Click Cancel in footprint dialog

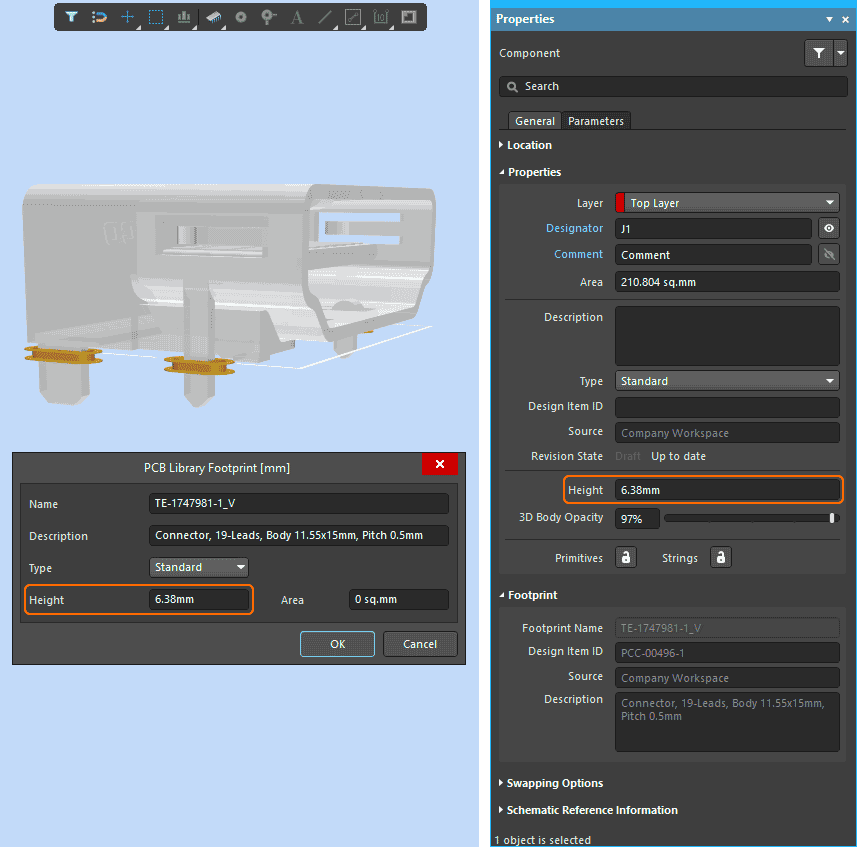pyautogui.click(x=420, y=644)
